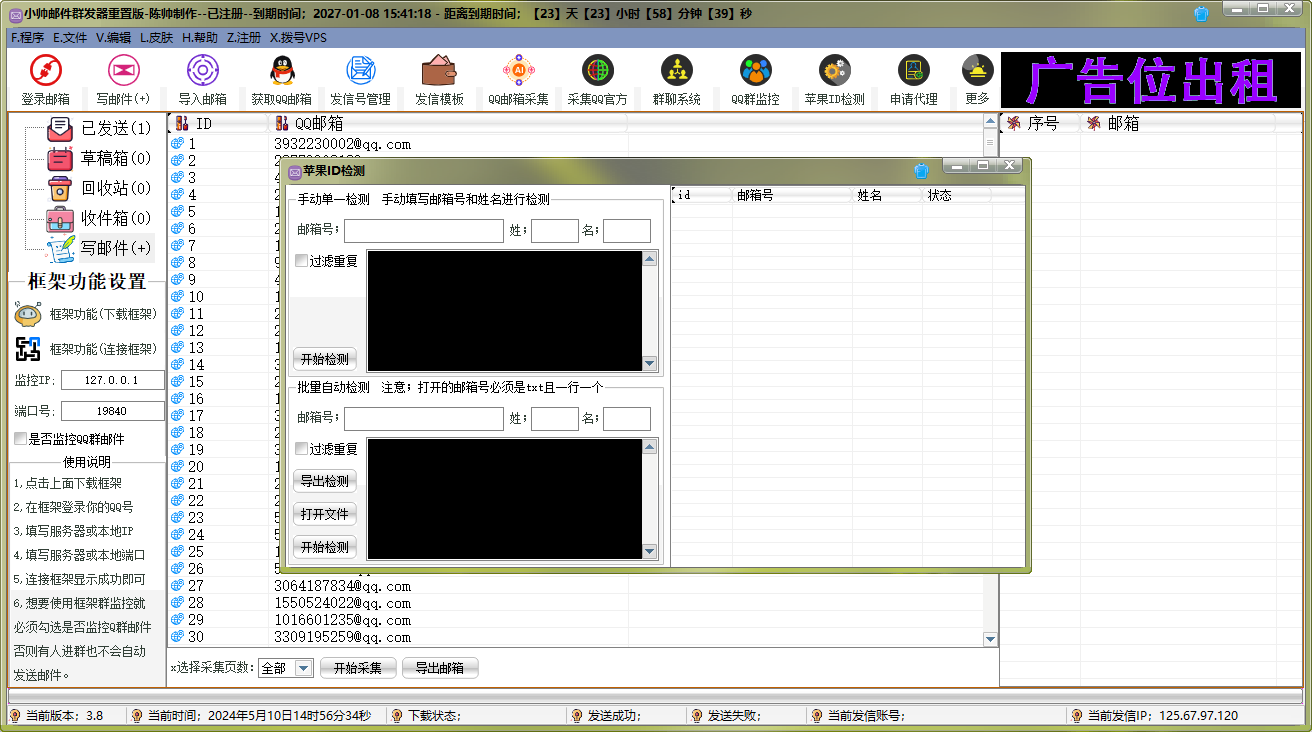
Task: Click the shirt icon in 苹果ID检测 dialog title
Action: click(921, 171)
